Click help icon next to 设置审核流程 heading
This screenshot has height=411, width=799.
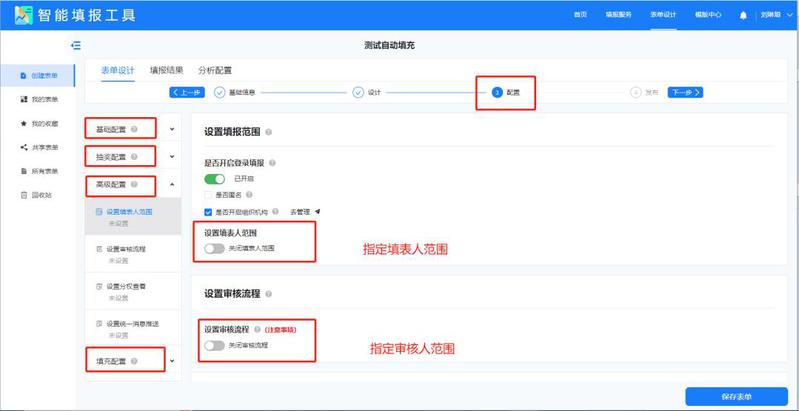pos(270,294)
